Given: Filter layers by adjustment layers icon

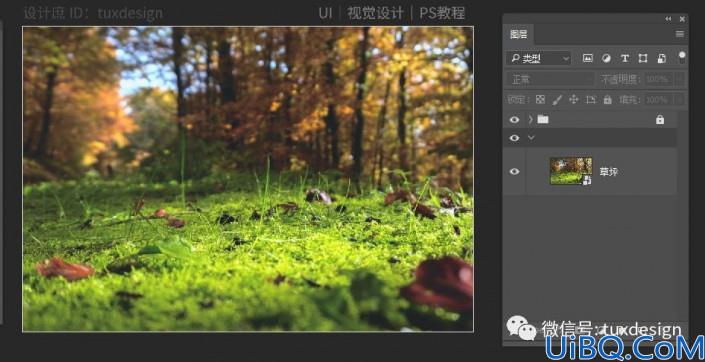Looking at the screenshot, I should tap(606, 58).
